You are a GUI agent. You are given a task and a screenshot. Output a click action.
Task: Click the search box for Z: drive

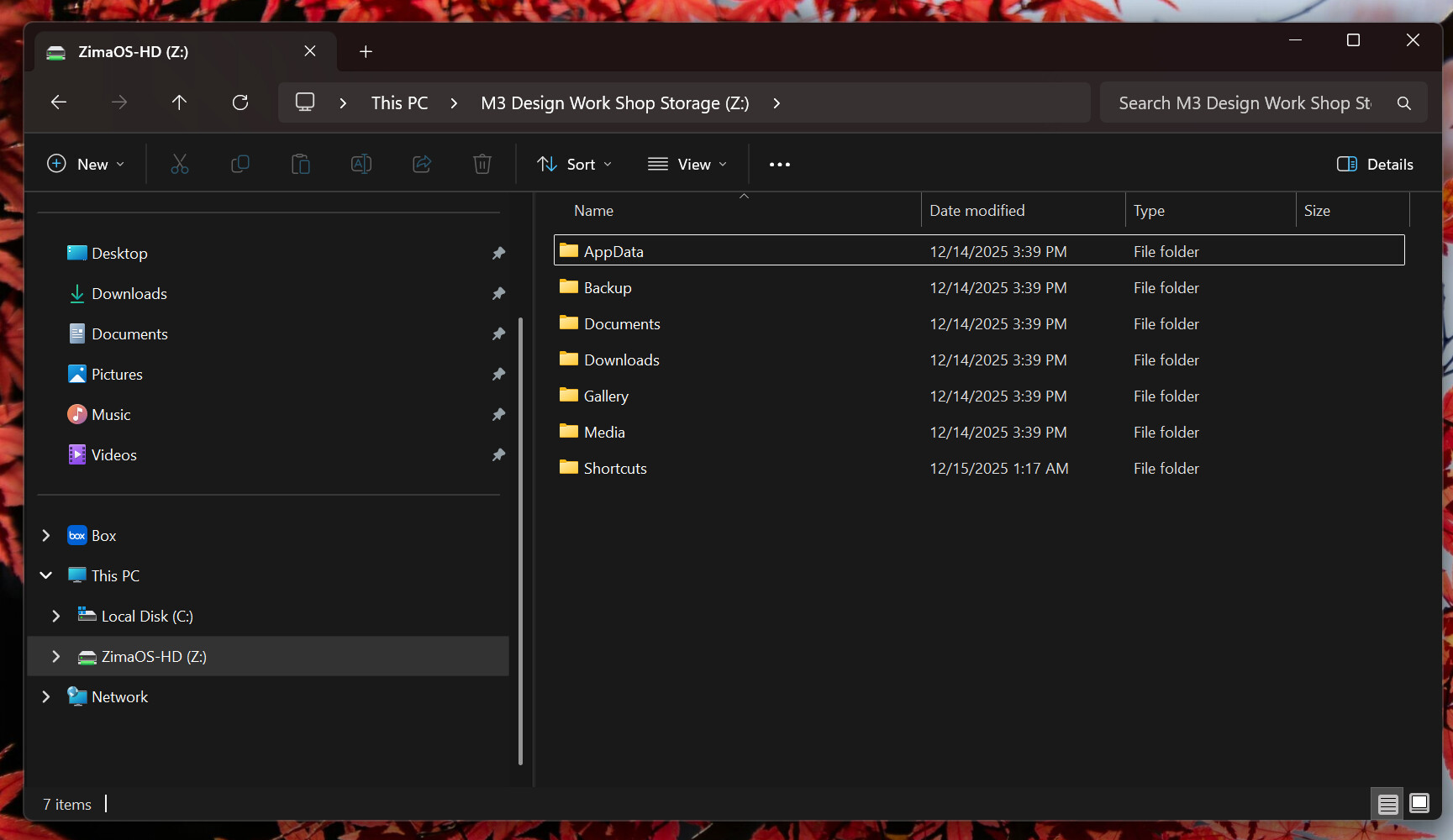tap(1245, 102)
